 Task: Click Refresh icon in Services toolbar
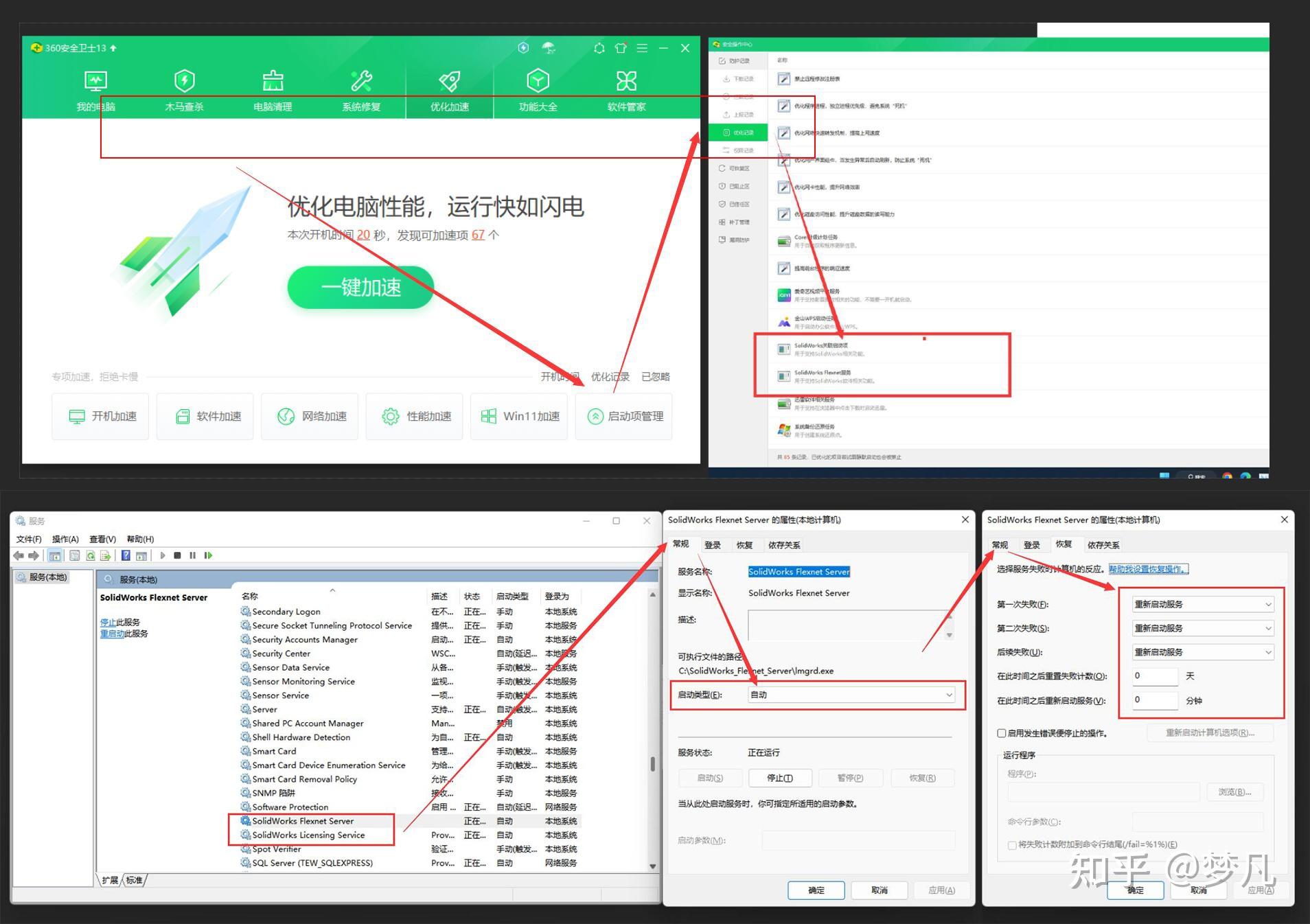tap(90, 555)
